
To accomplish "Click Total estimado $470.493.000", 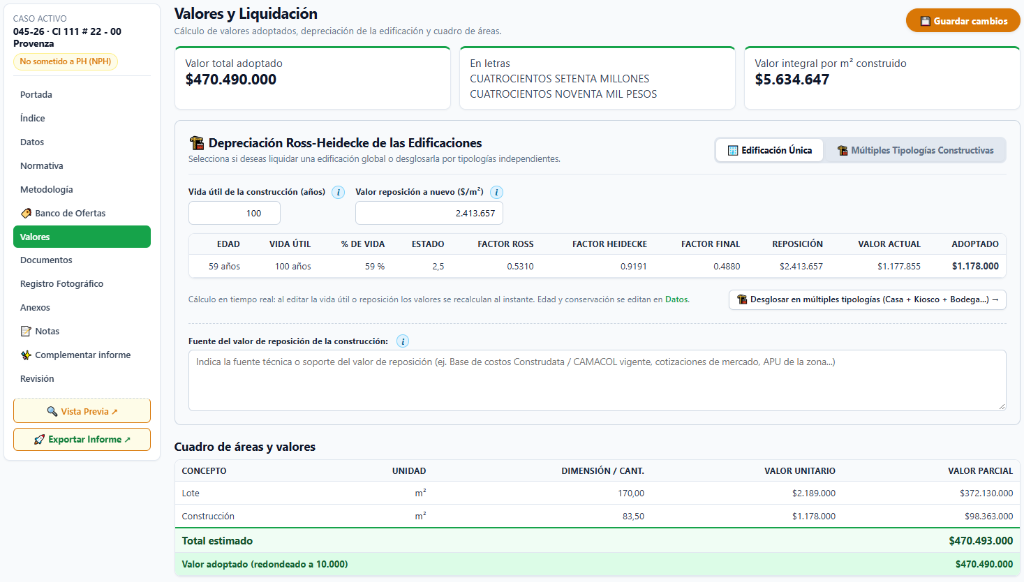I will click(981, 541).
